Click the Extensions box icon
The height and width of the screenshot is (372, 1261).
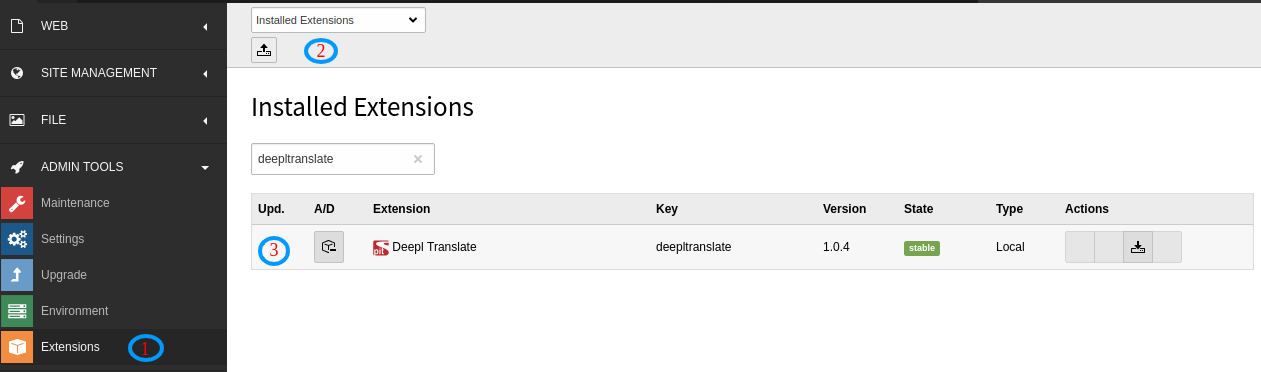click(x=17, y=347)
